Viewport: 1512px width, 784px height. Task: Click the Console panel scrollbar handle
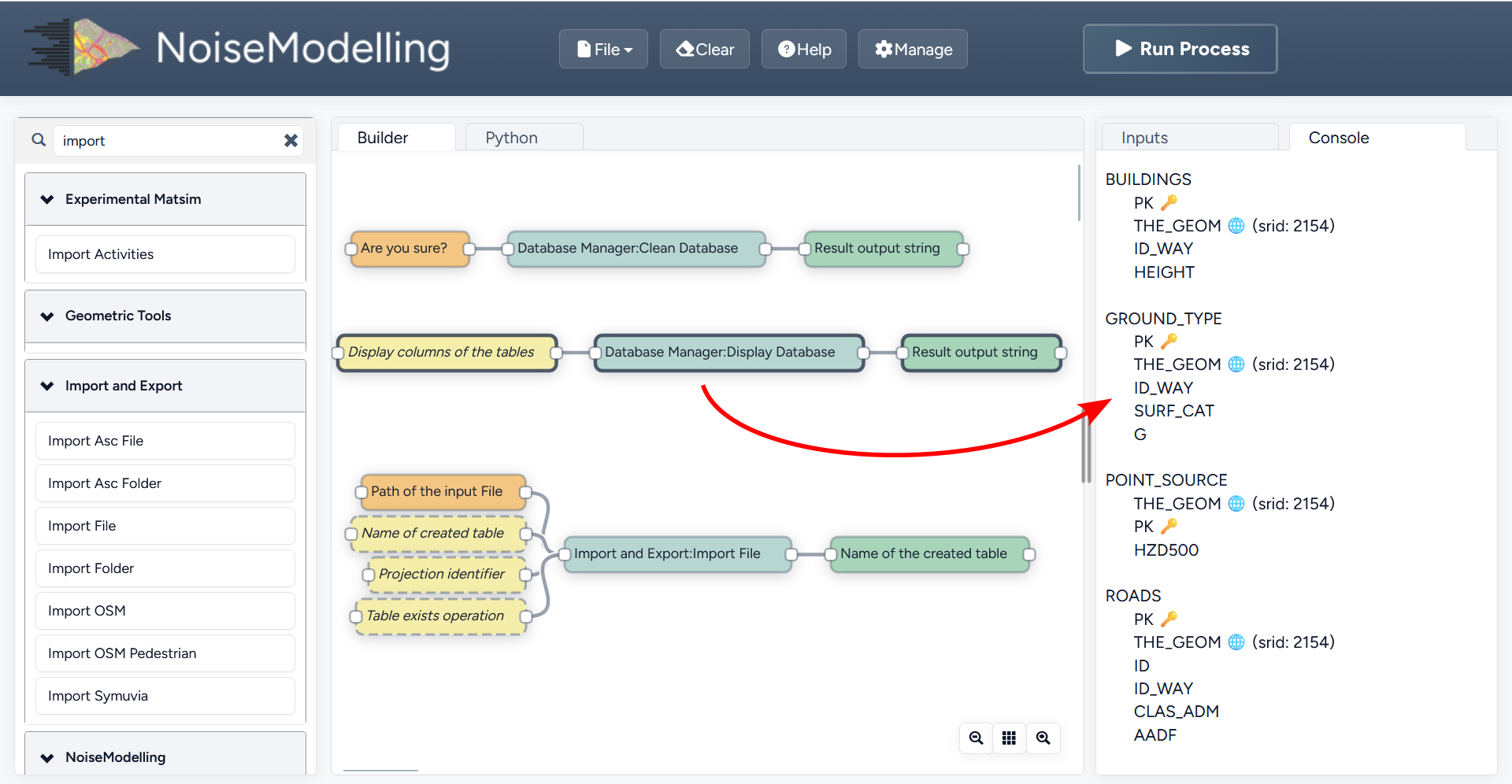click(x=1087, y=449)
